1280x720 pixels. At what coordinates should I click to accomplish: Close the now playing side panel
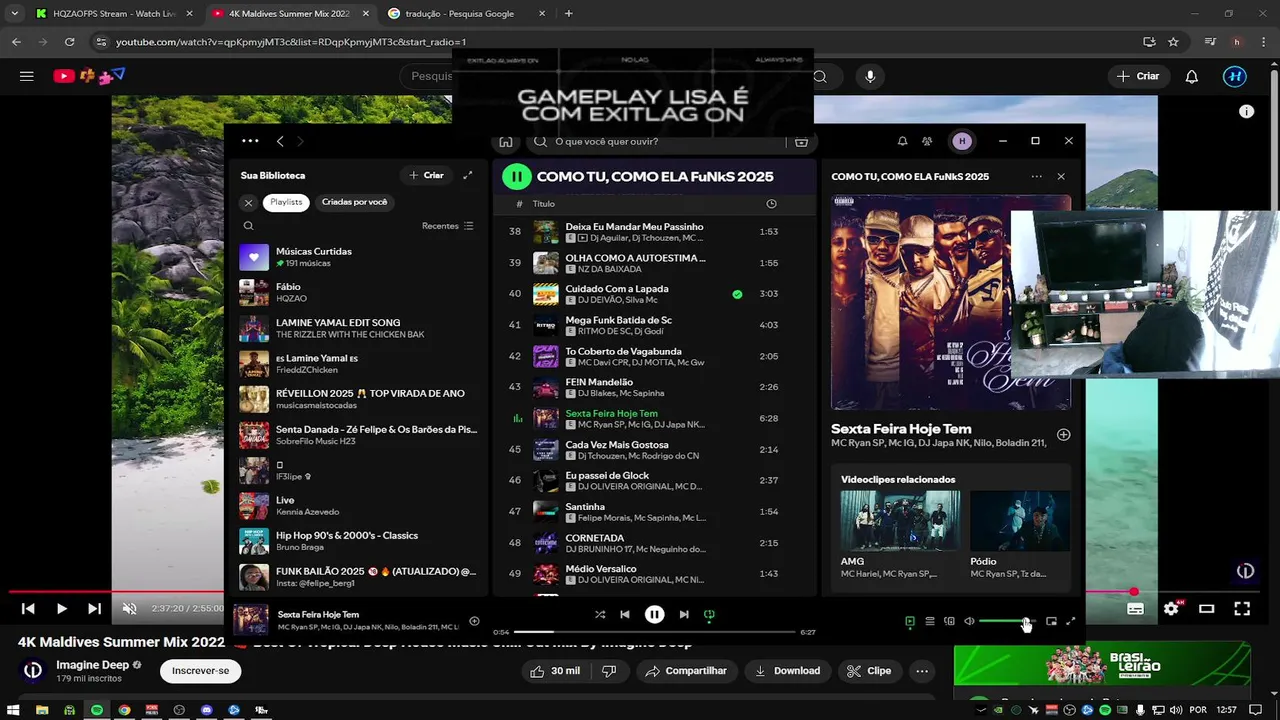tap(1061, 176)
